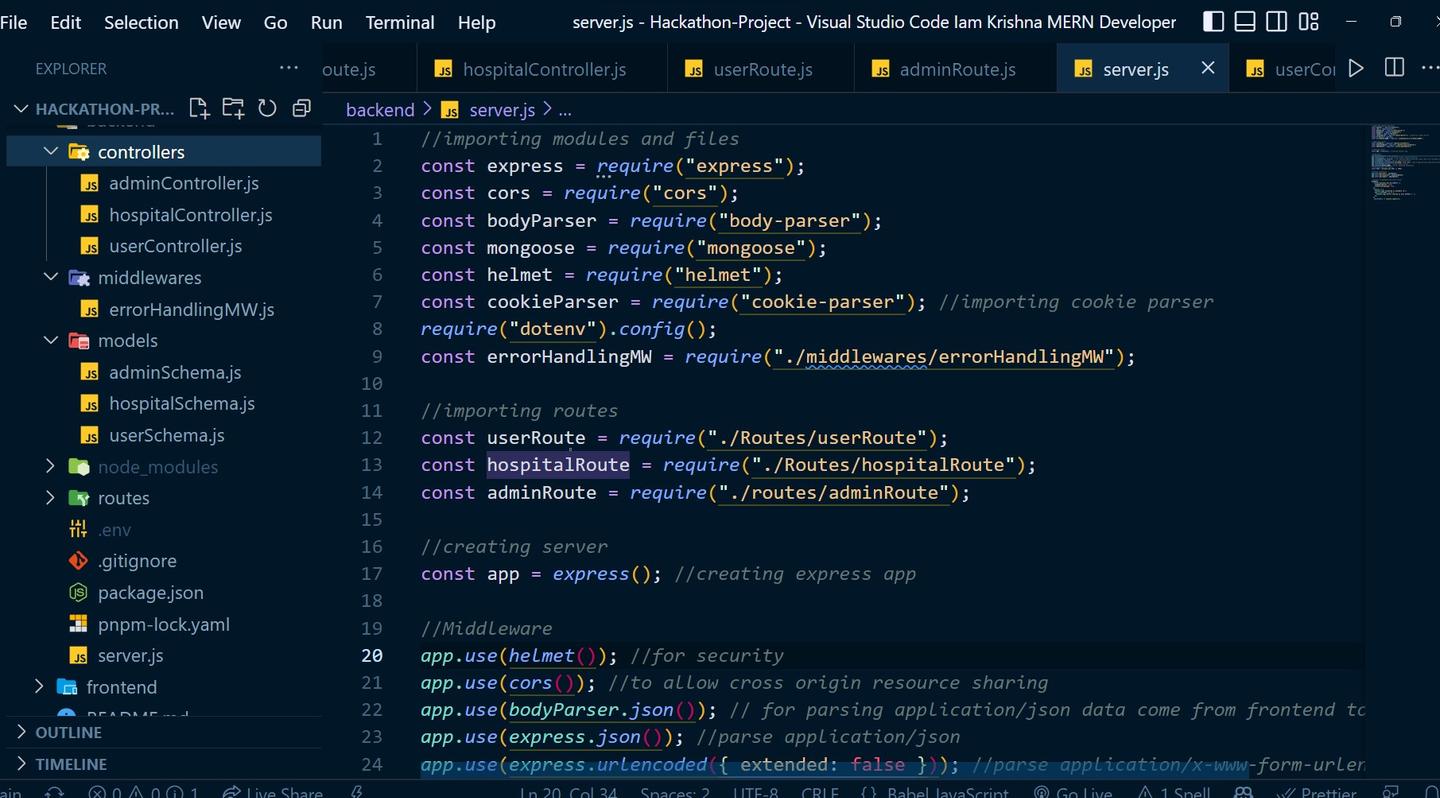Click line number 20 in the gutter
This screenshot has height=798, width=1440.
pyautogui.click(x=371, y=656)
